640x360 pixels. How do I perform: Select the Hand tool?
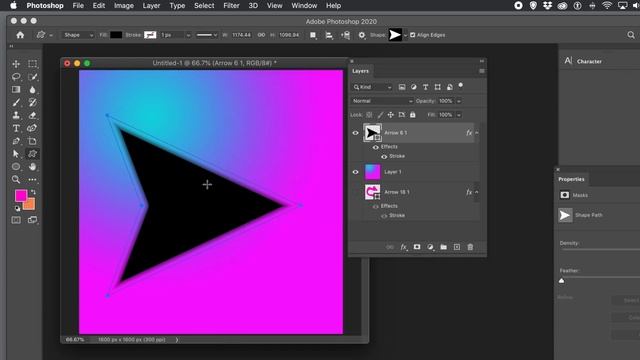(32, 167)
